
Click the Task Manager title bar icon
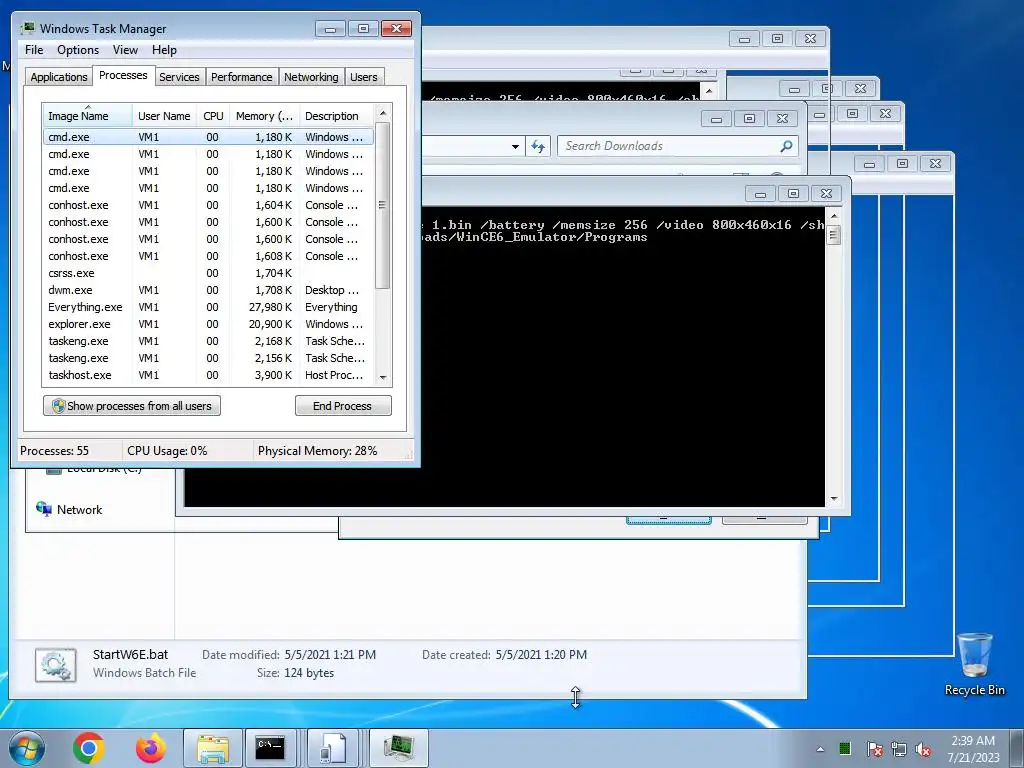[x=27, y=29]
